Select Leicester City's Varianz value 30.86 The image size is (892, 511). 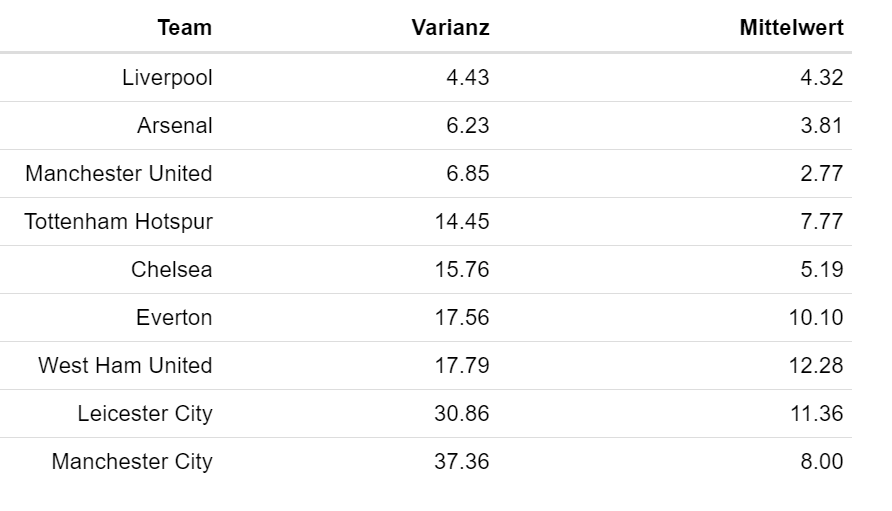coord(462,413)
